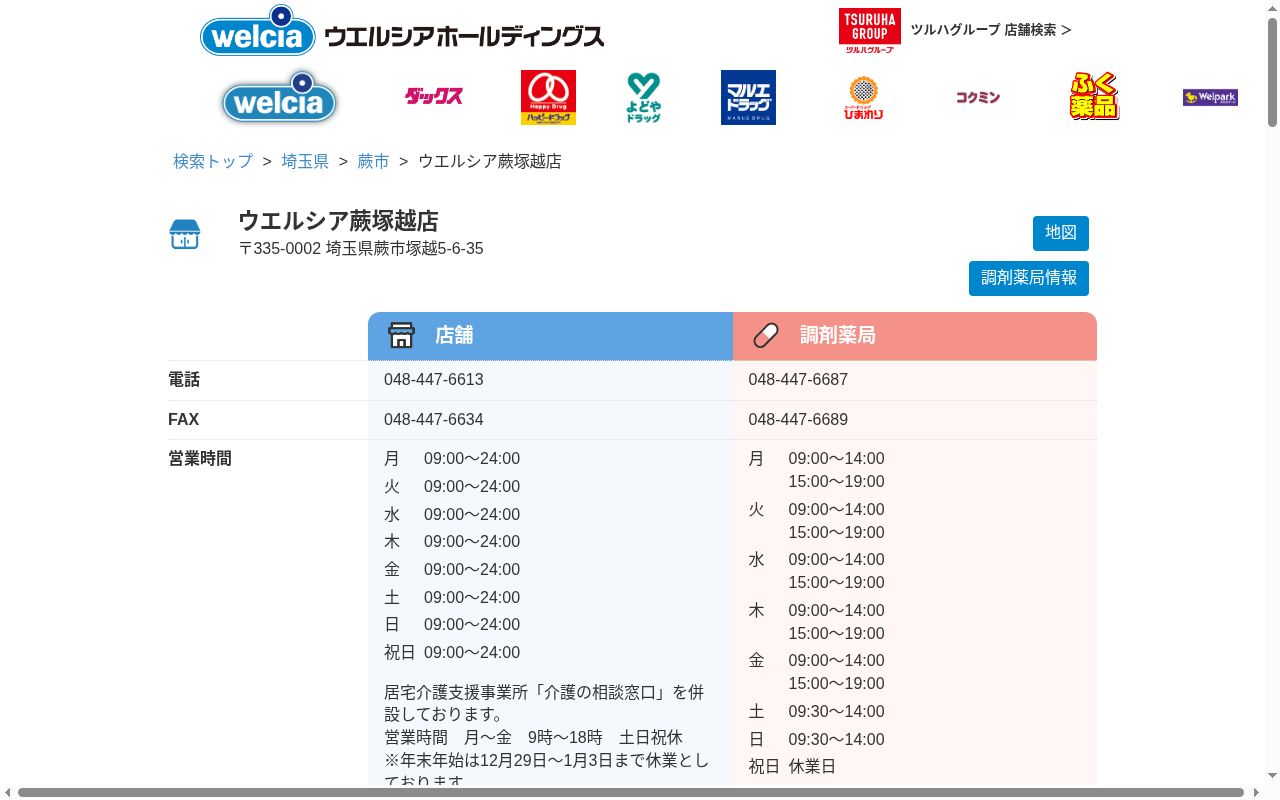Viewport: 1280px width, 800px height.
Task: Click the store icon beside ウエルシア蕨塚越店 title
Action: click(185, 235)
